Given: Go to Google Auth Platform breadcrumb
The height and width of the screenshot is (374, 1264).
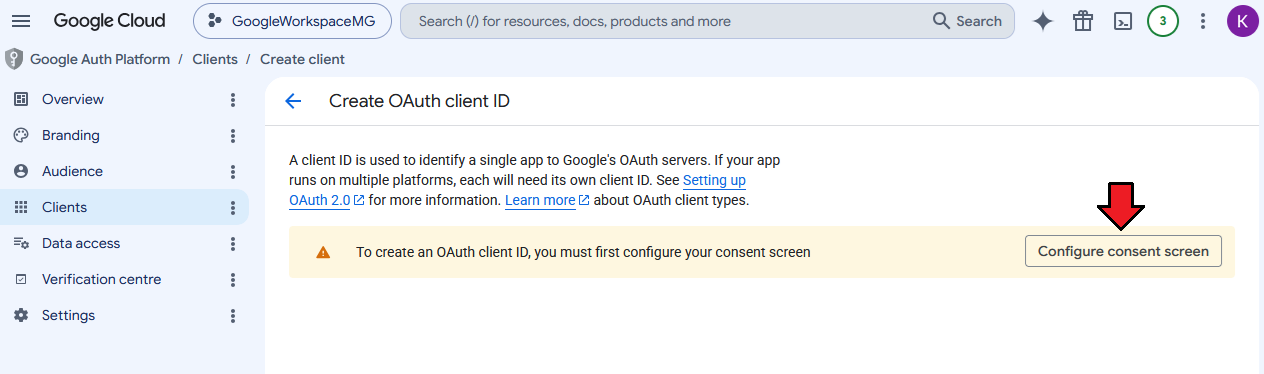Looking at the screenshot, I should coord(100,59).
